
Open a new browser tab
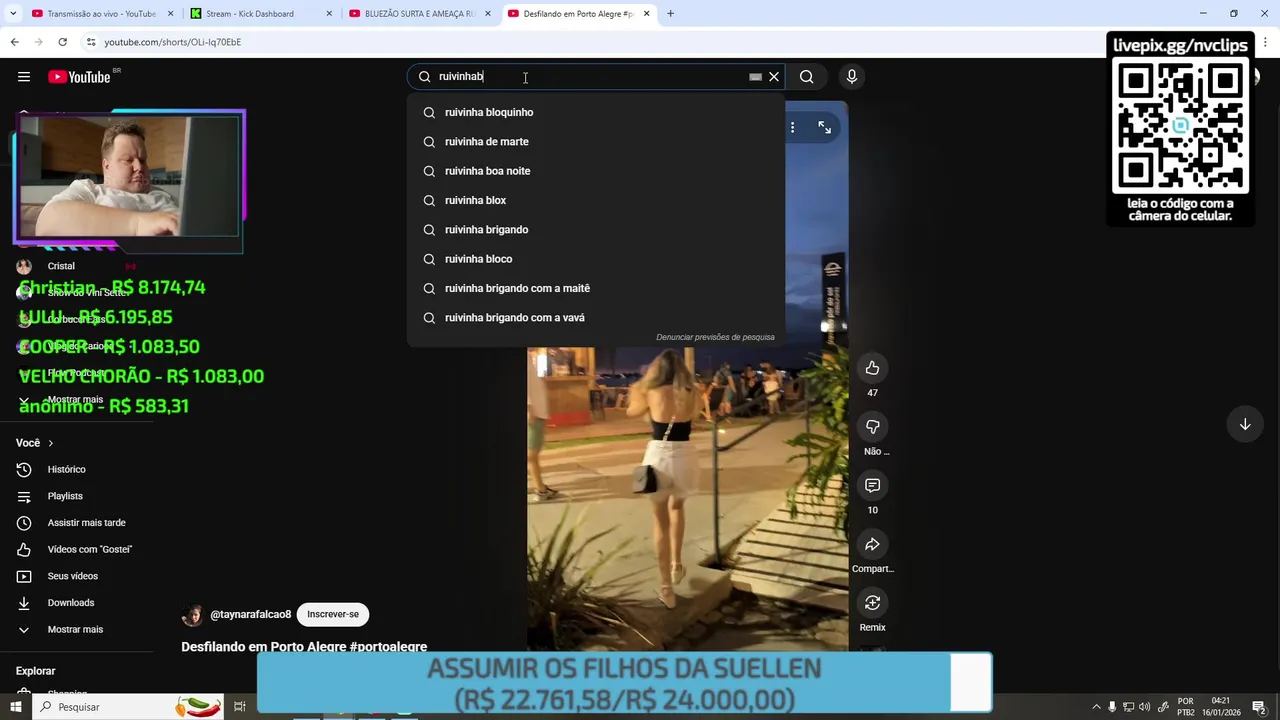point(670,14)
